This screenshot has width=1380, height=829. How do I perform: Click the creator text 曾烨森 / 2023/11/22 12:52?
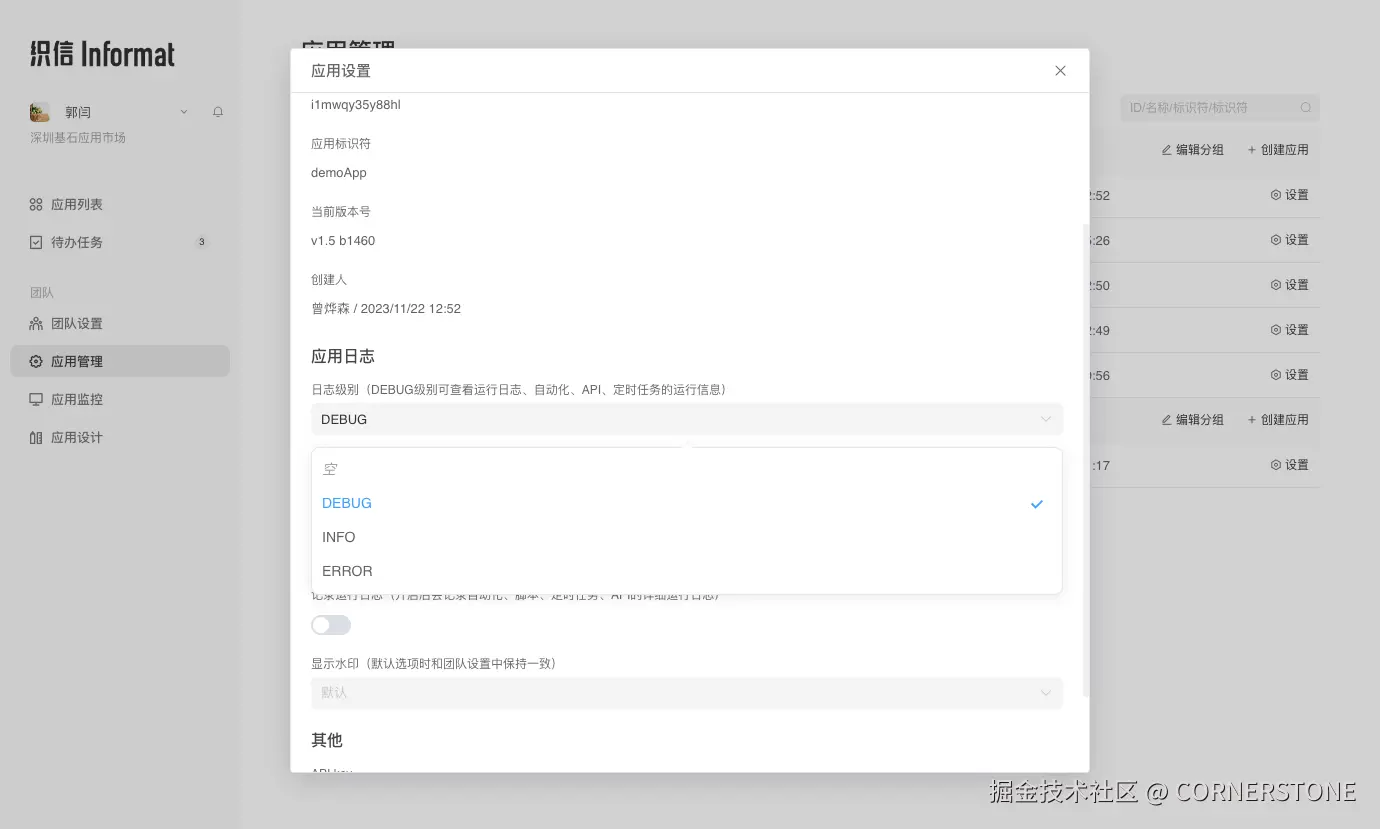[x=386, y=309]
